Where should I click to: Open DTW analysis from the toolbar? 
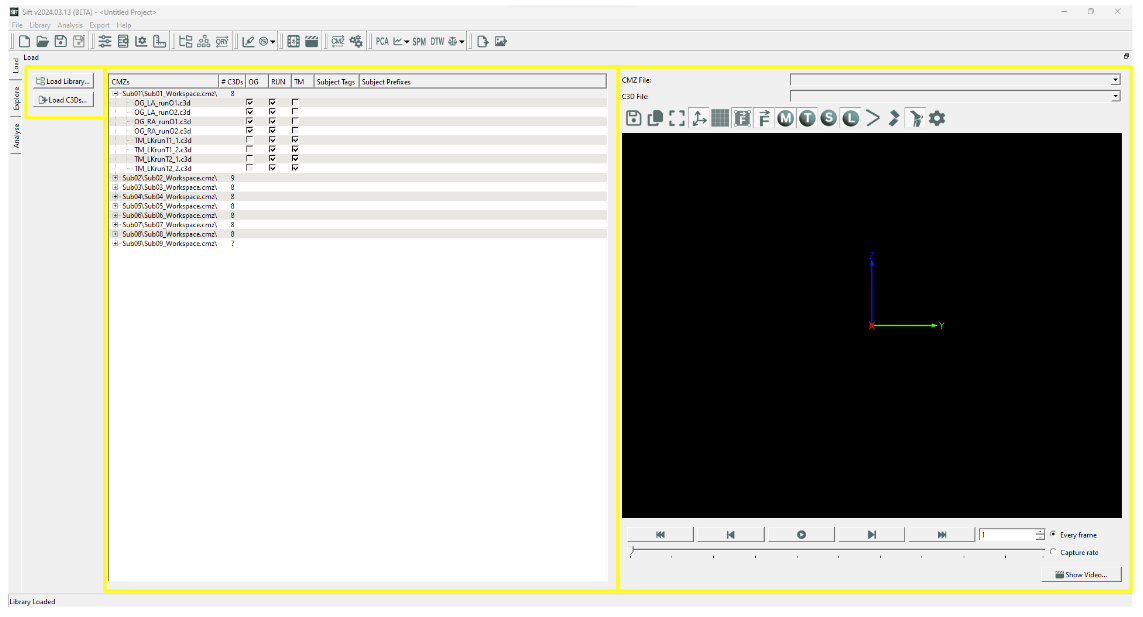click(x=437, y=42)
